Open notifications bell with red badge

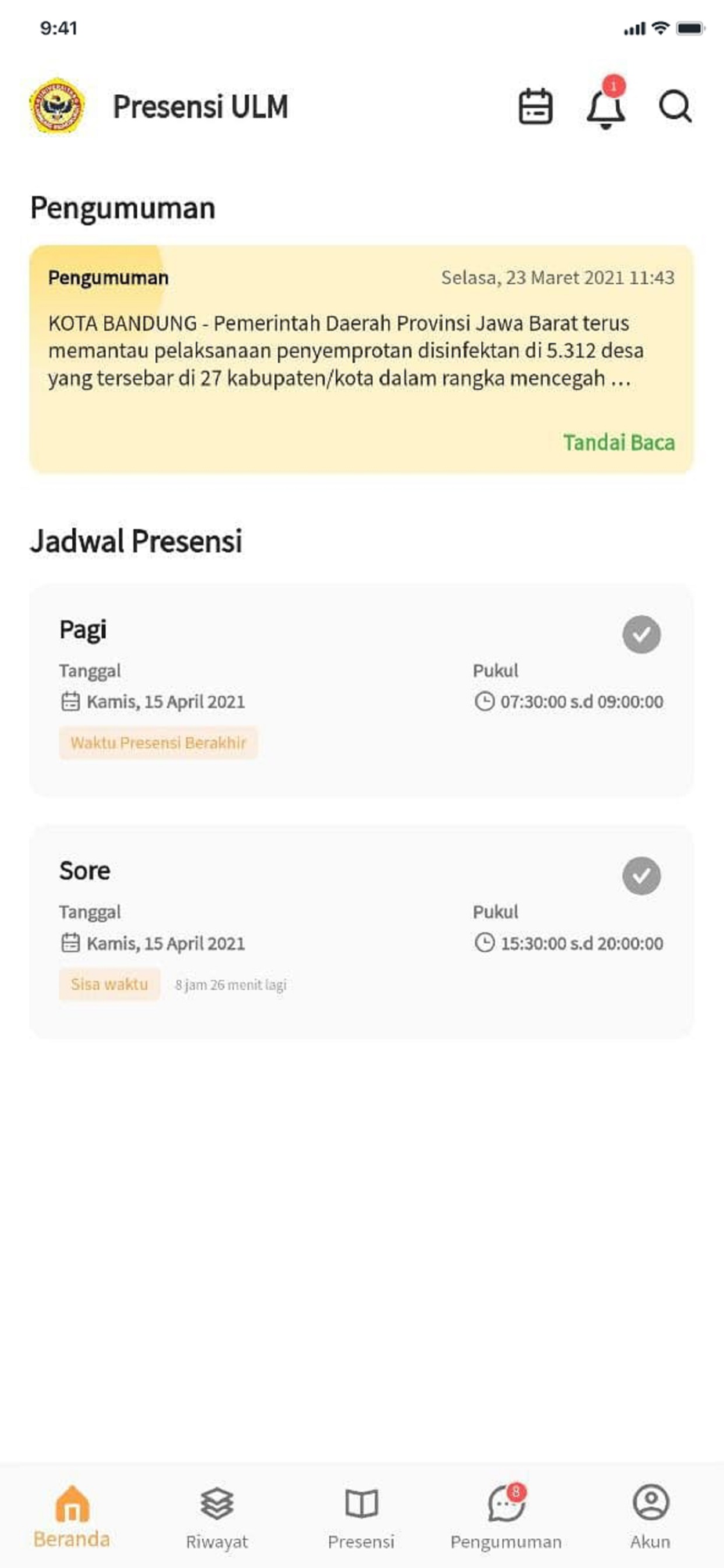606,107
